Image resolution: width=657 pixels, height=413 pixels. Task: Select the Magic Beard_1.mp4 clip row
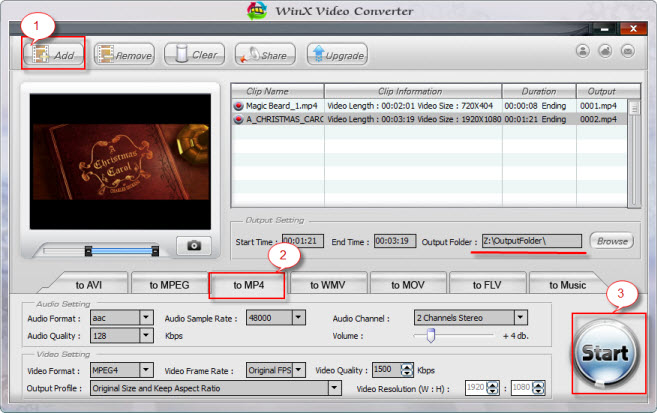tap(429, 106)
